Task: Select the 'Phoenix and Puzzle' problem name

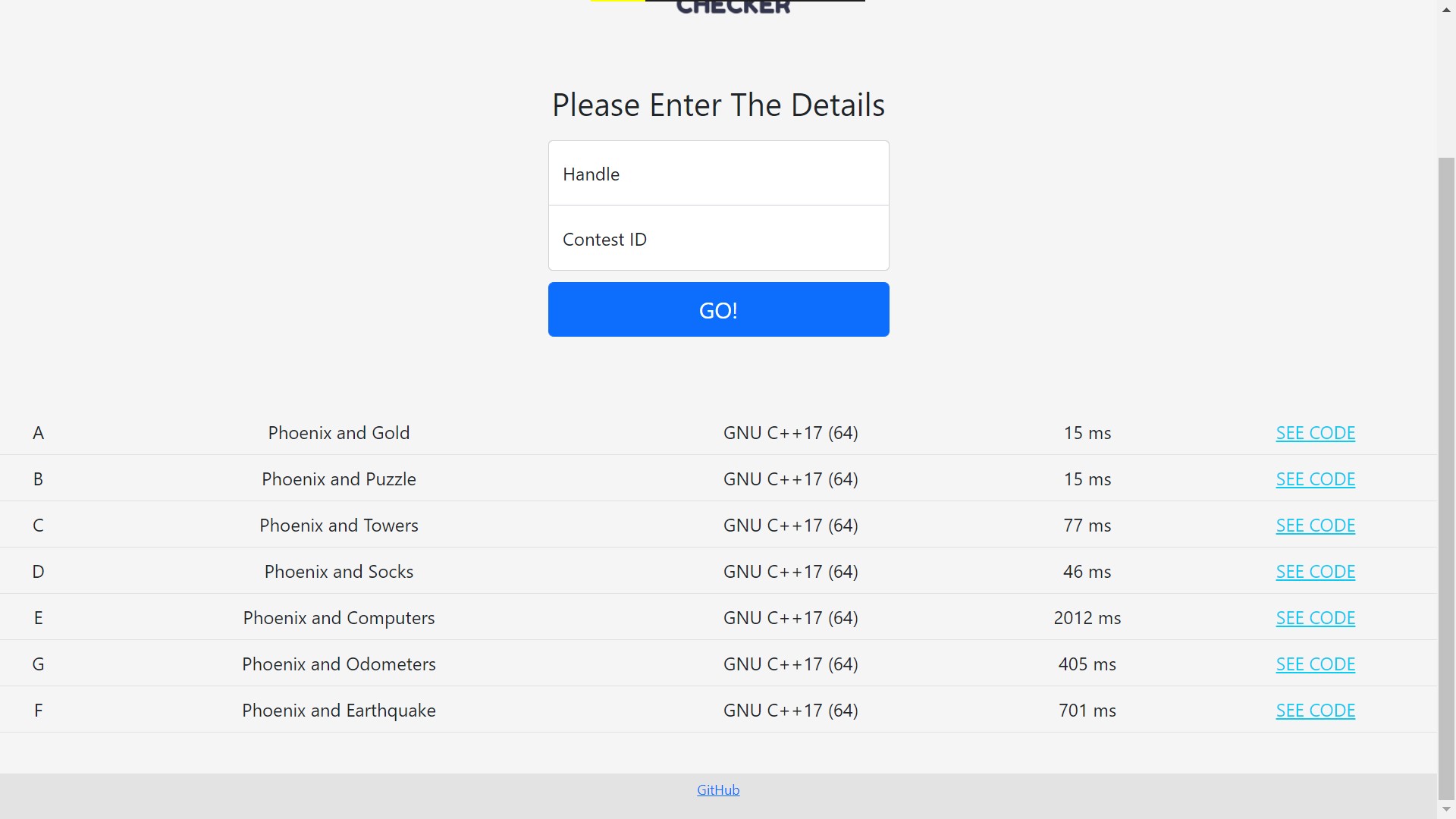Action: tap(339, 479)
